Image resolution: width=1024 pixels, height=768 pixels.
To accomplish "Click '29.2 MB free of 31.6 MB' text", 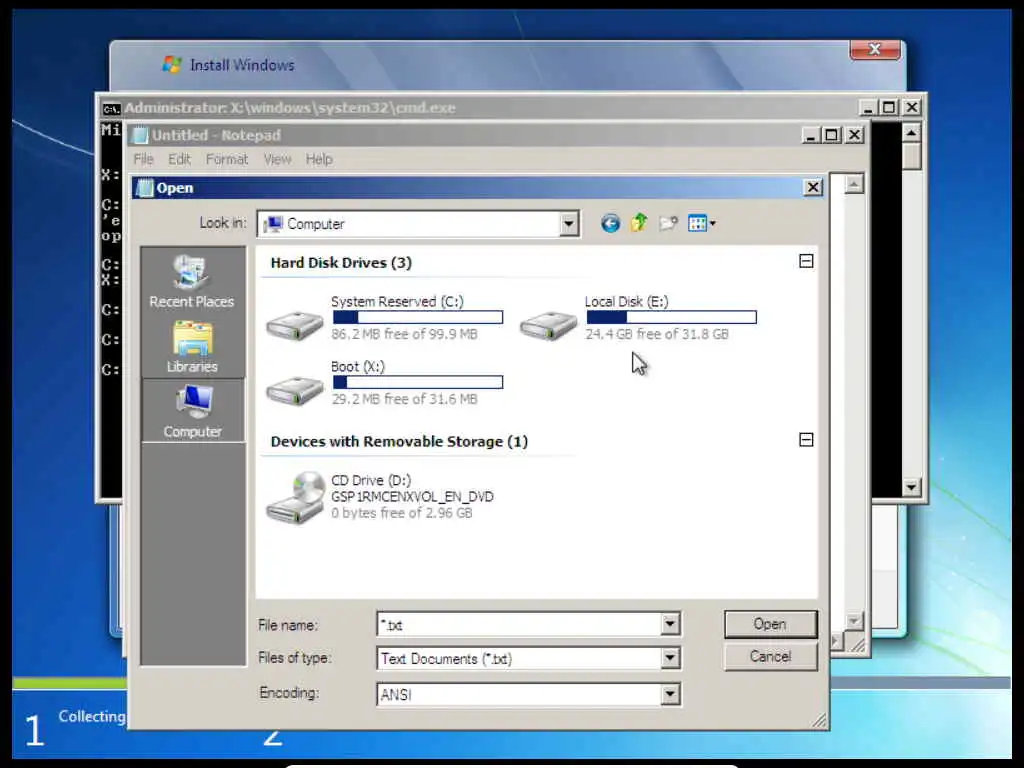I will tap(404, 399).
